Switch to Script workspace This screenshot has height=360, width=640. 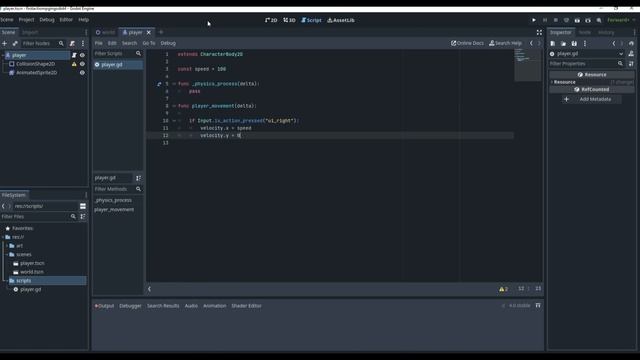[x=311, y=20]
